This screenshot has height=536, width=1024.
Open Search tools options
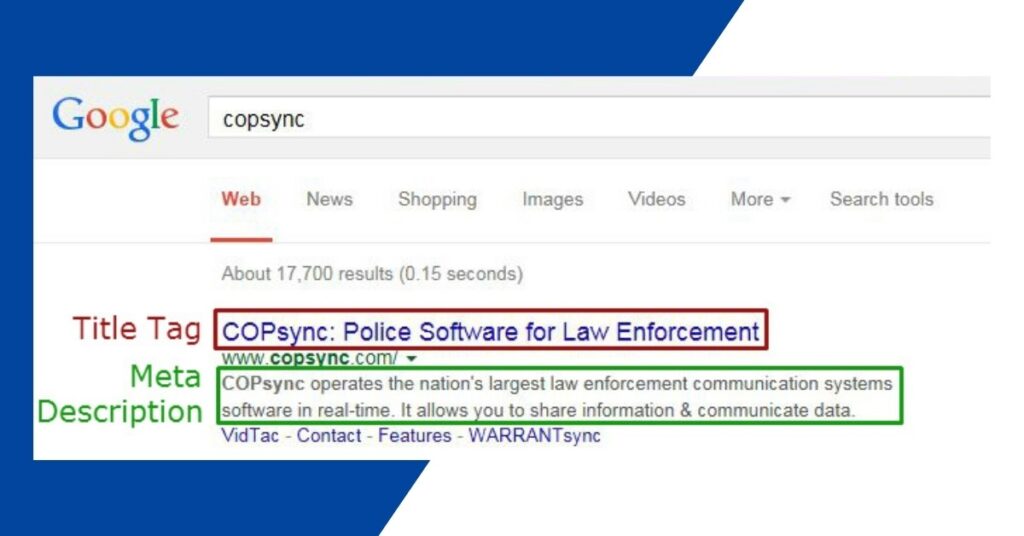(x=881, y=199)
